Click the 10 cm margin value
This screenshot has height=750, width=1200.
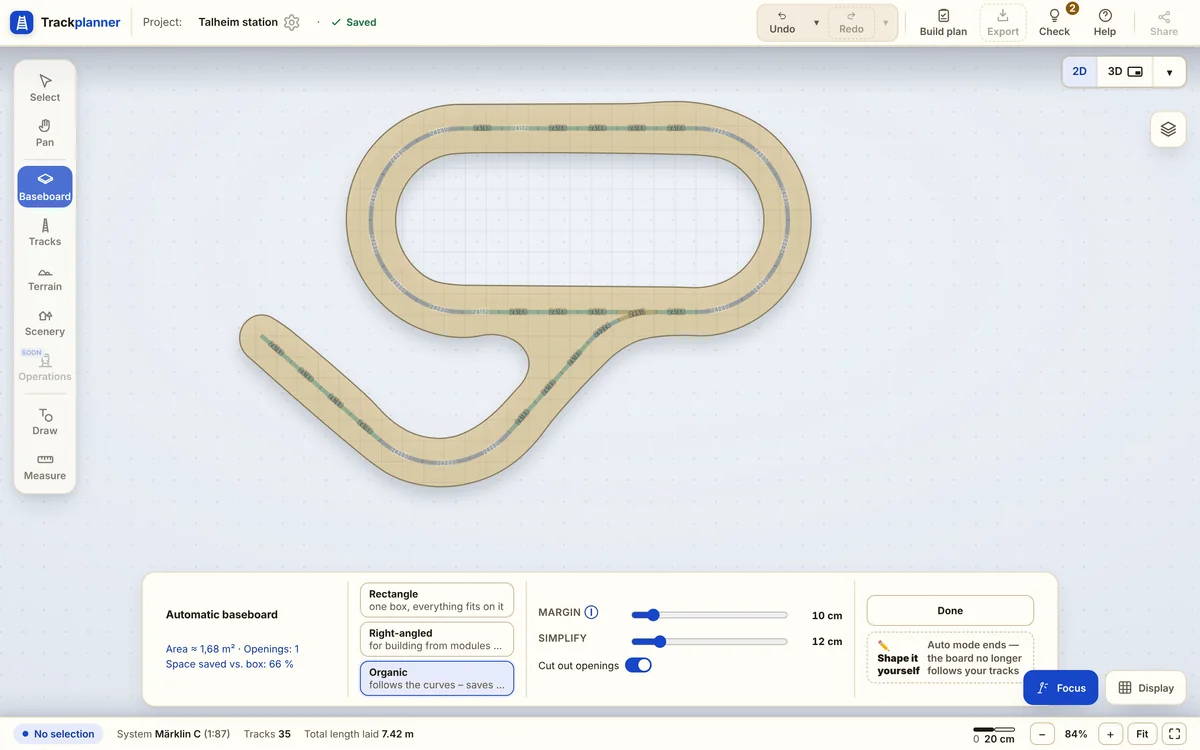tap(827, 616)
